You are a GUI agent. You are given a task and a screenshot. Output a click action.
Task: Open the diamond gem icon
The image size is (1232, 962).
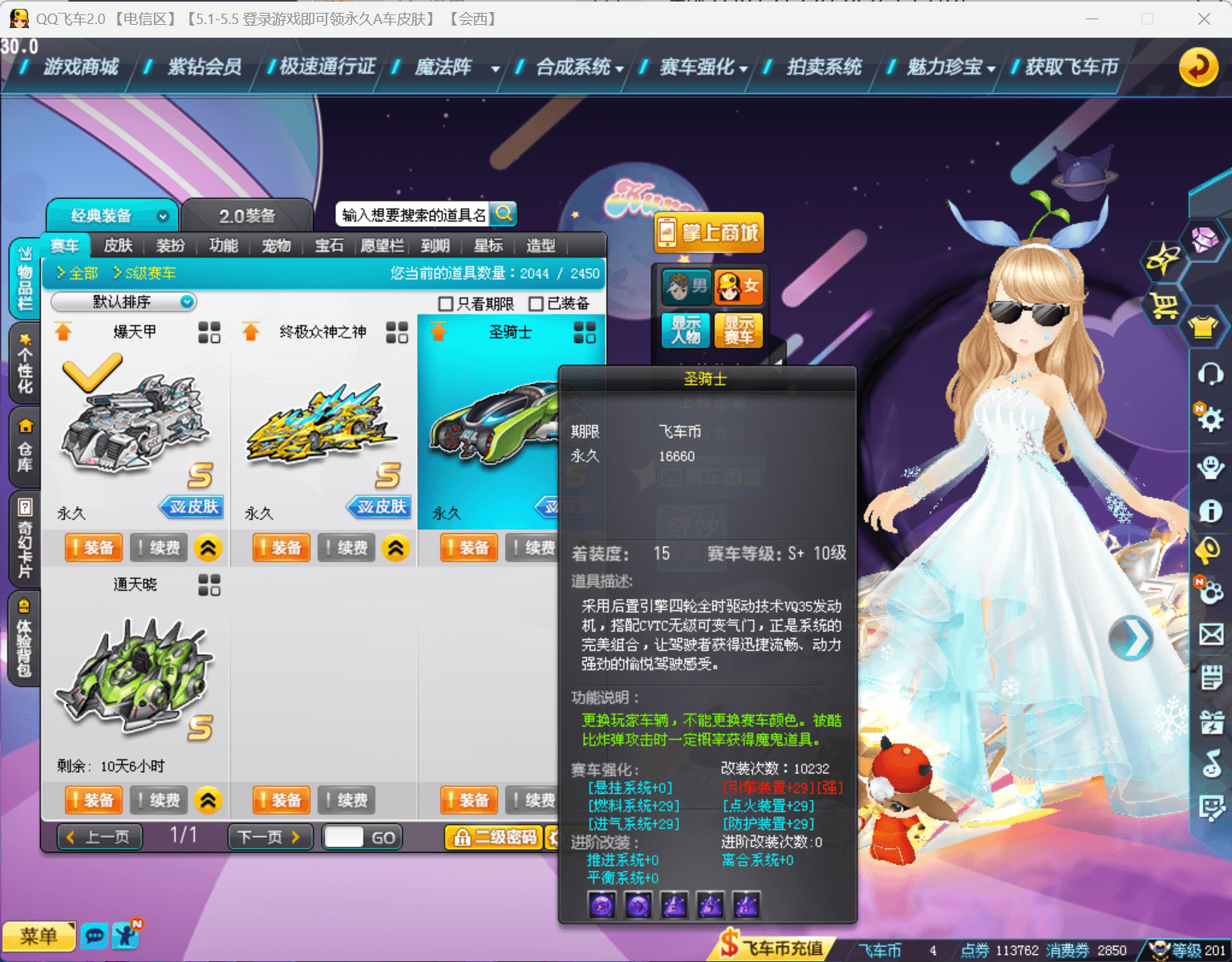click(x=1205, y=239)
